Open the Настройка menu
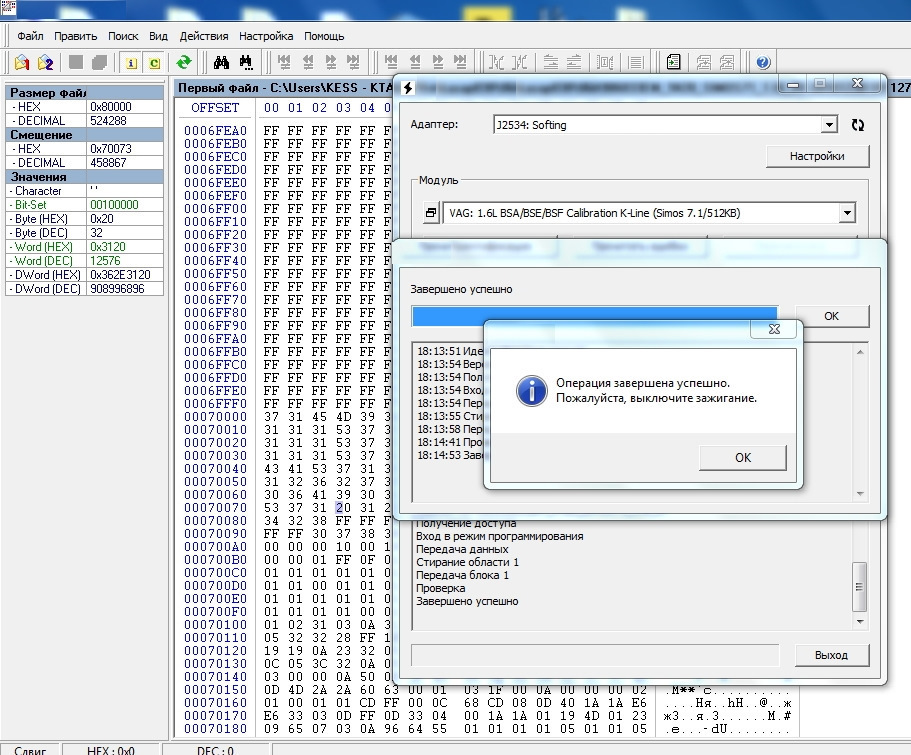 (x=266, y=36)
